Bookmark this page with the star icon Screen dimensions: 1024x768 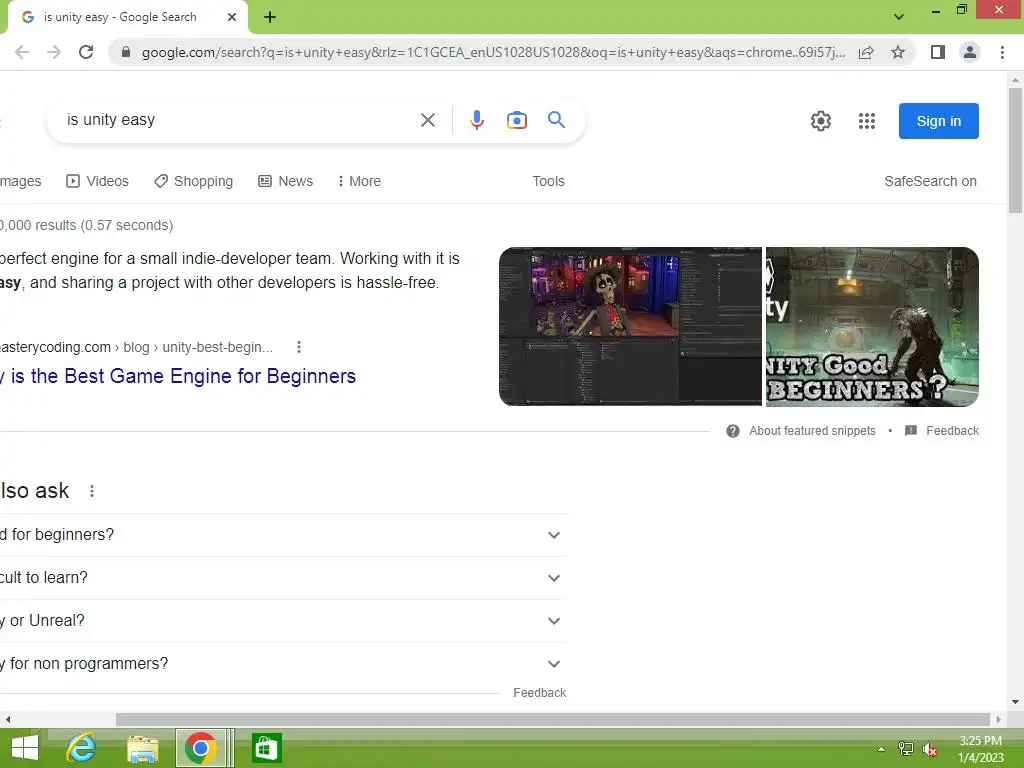click(898, 52)
